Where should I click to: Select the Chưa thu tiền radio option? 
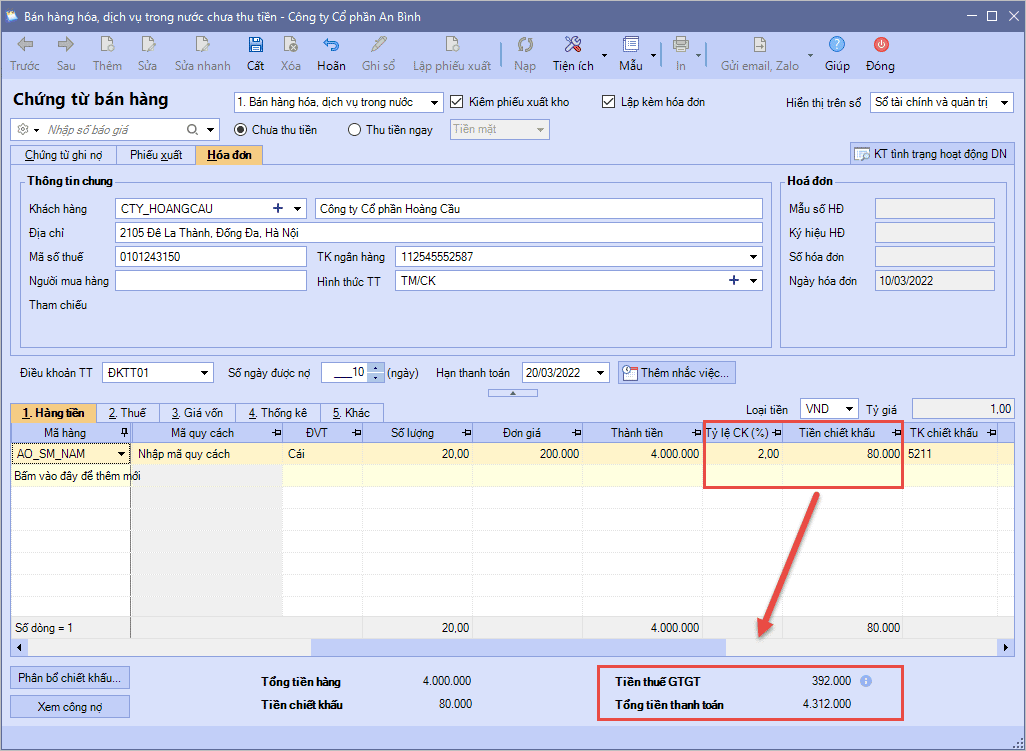[x=241, y=130]
